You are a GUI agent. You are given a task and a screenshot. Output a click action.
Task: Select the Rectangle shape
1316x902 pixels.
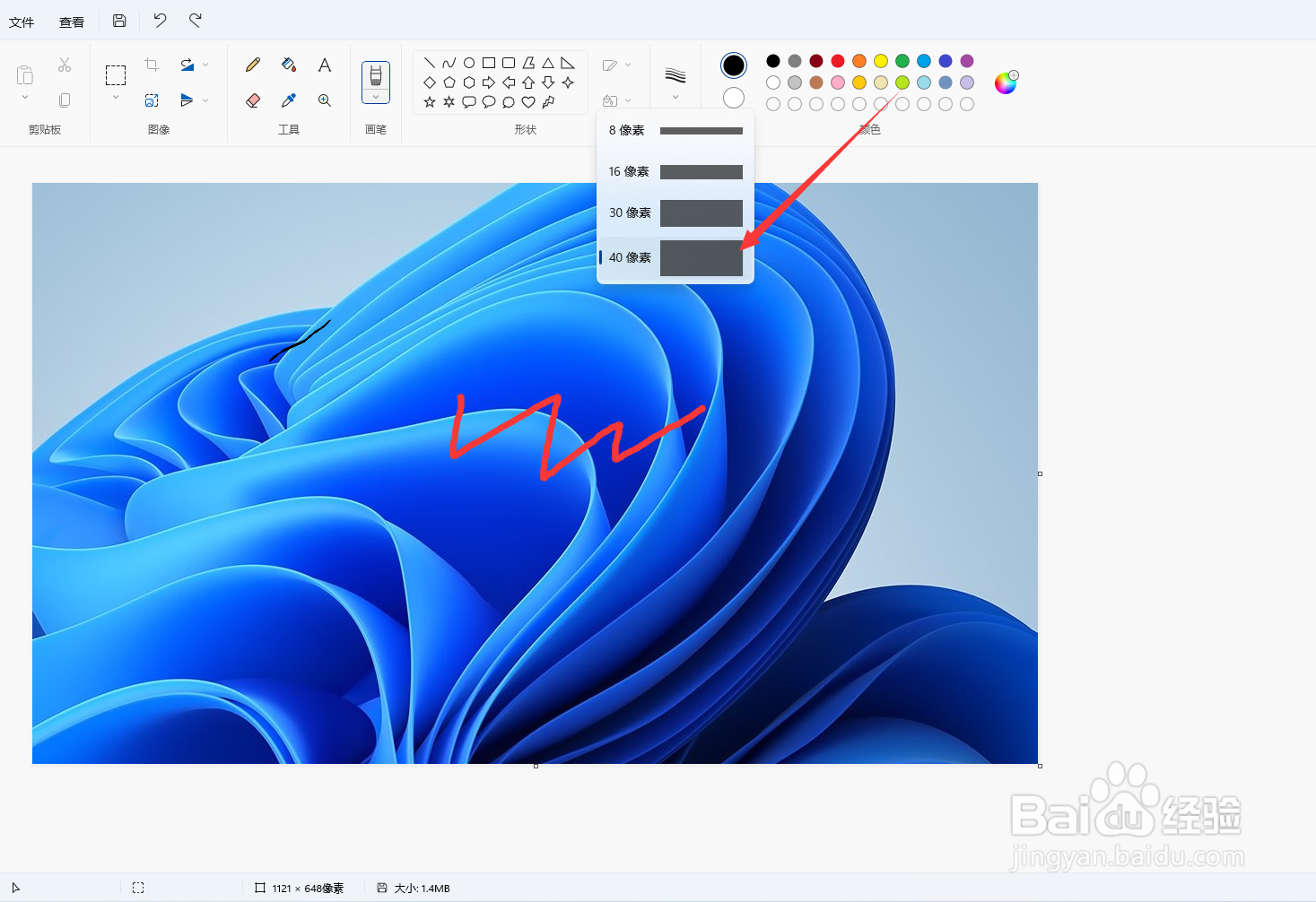[489, 63]
